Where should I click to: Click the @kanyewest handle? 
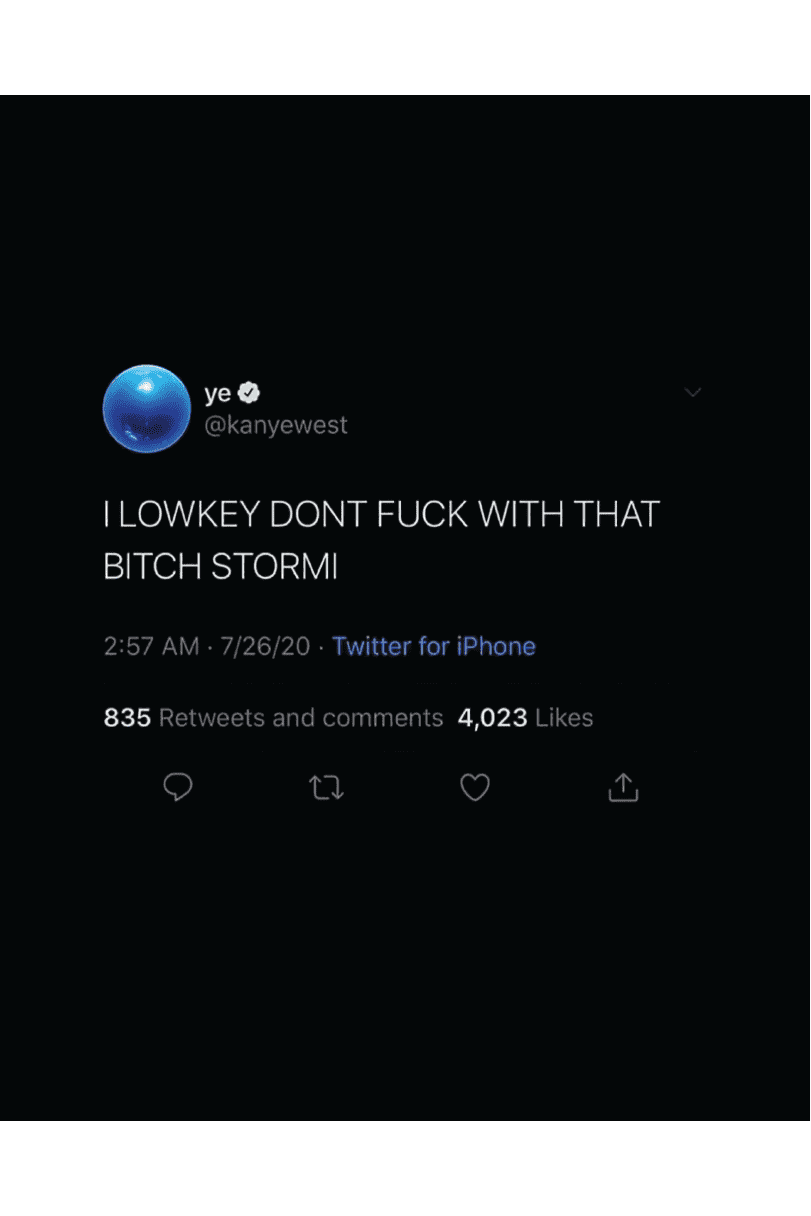pyautogui.click(x=276, y=425)
